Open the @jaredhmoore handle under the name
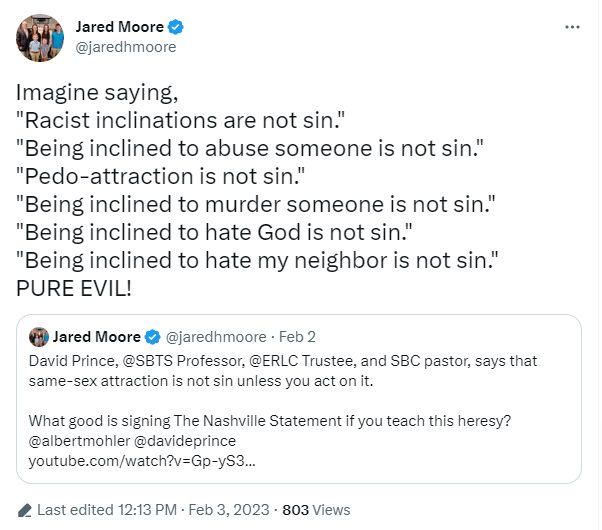The width and height of the screenshot is (602, 530). click(126, 47)
